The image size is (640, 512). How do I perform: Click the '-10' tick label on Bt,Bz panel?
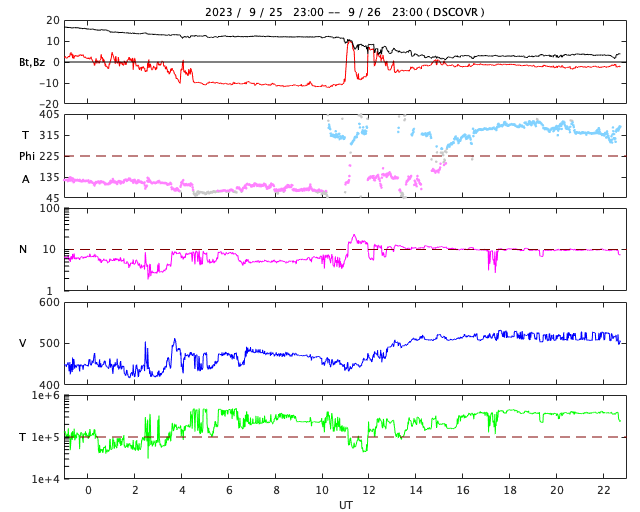(x=49, y=83)
